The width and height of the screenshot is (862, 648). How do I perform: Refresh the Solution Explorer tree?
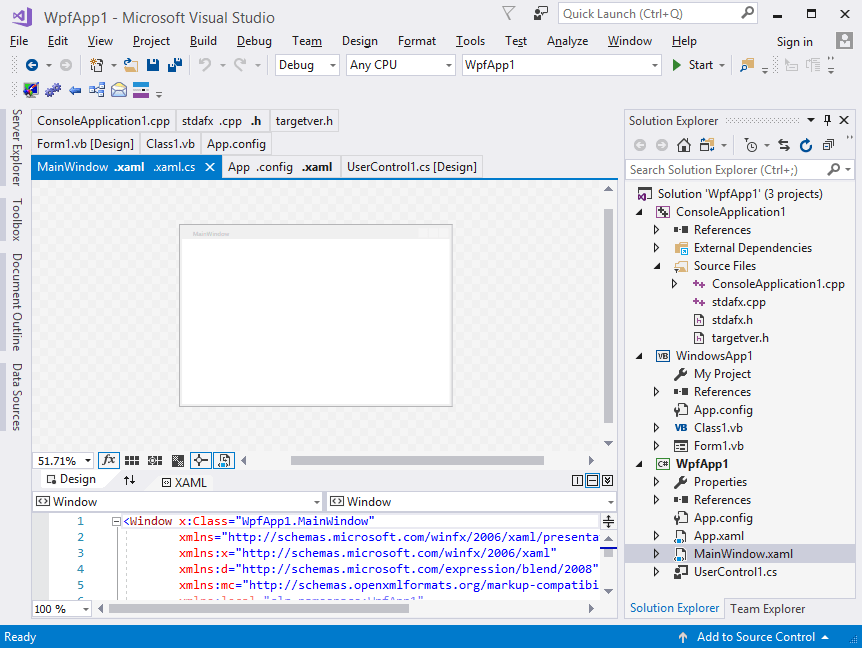point(806,145)
